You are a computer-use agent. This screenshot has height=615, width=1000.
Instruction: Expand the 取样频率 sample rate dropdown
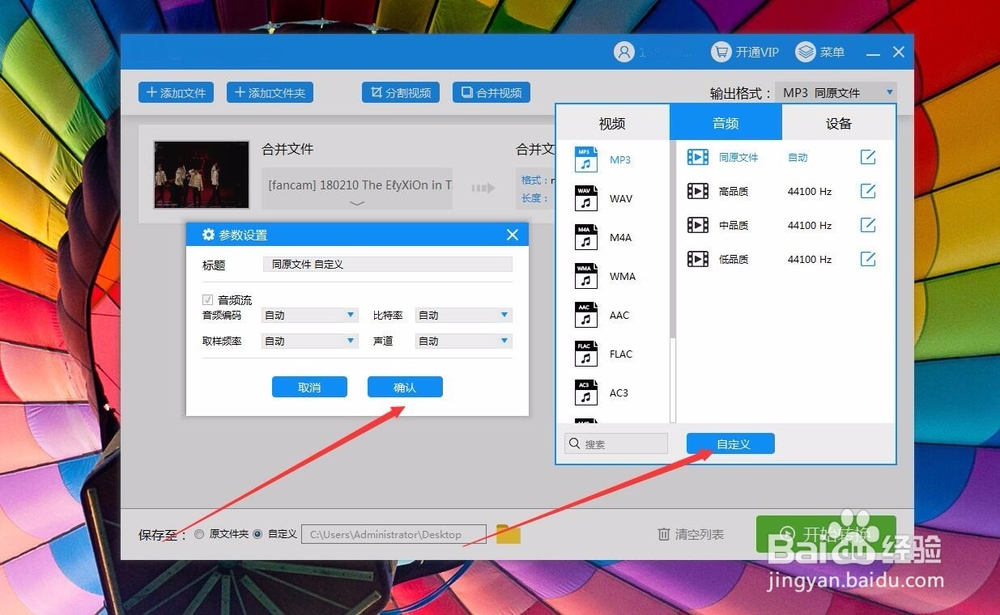coord(309,340)
